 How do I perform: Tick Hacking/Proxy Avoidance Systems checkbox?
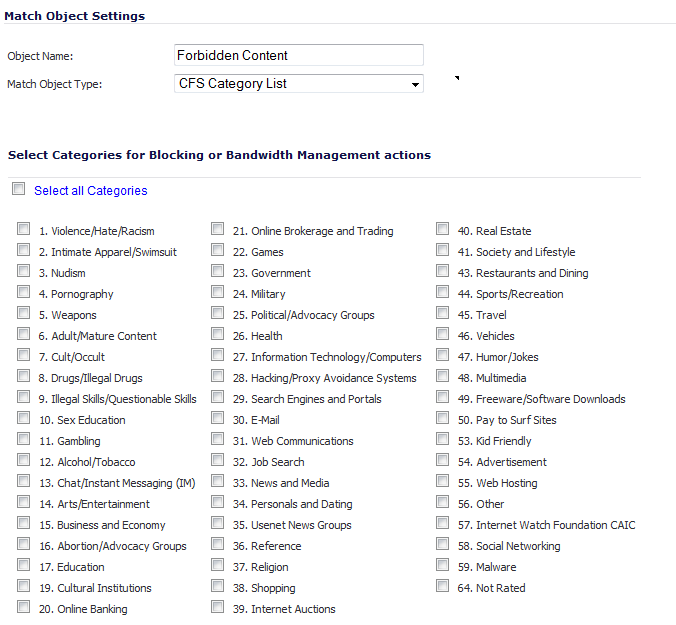click(218, 376)
